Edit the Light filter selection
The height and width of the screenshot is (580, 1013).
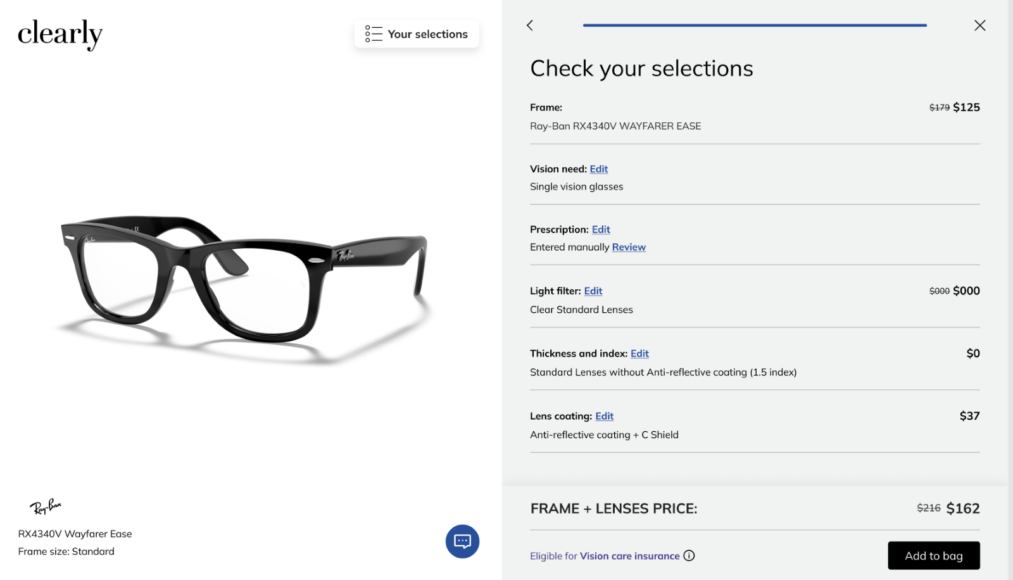click(x=593, y=290)
